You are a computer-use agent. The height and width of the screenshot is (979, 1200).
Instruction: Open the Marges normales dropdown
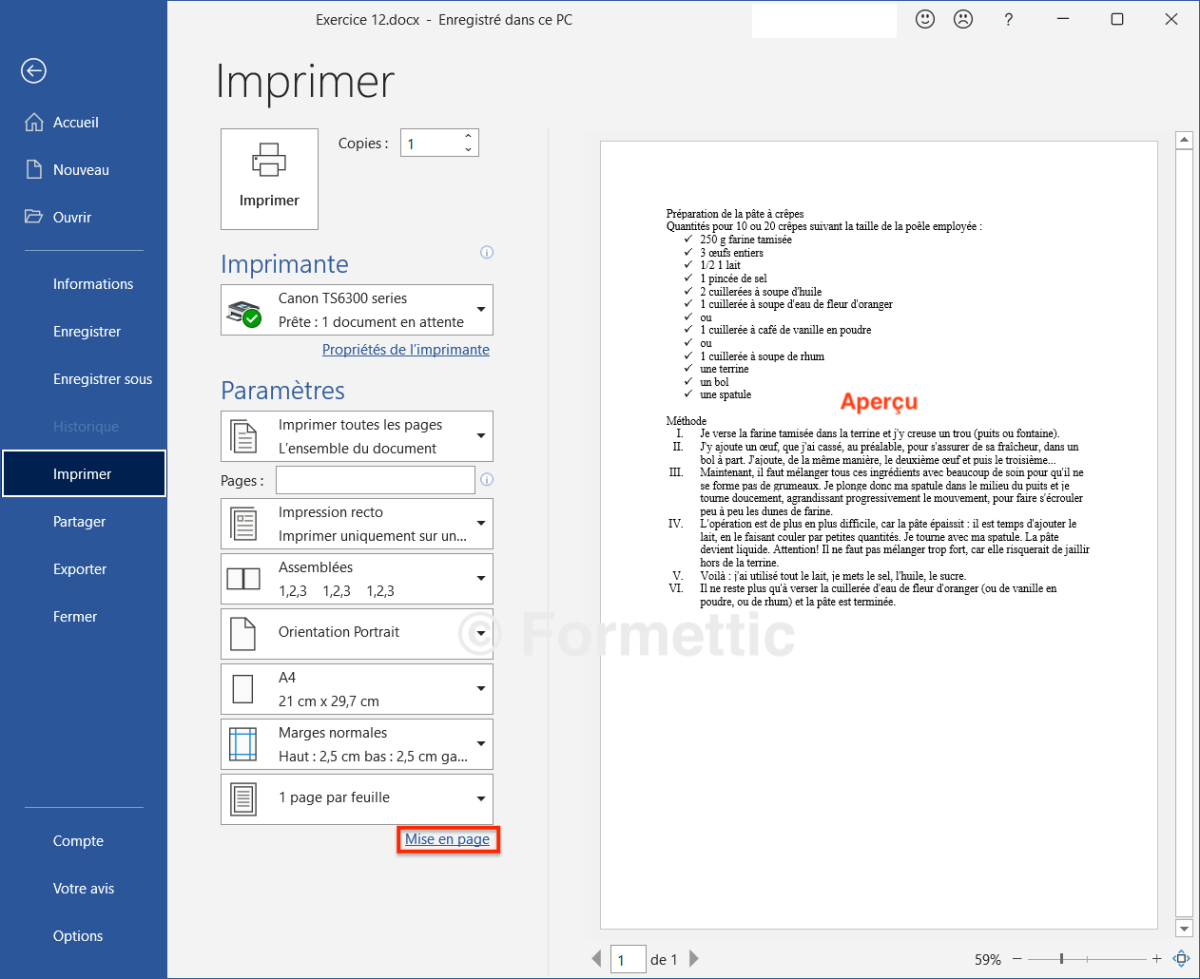click(x=356, y=745)
